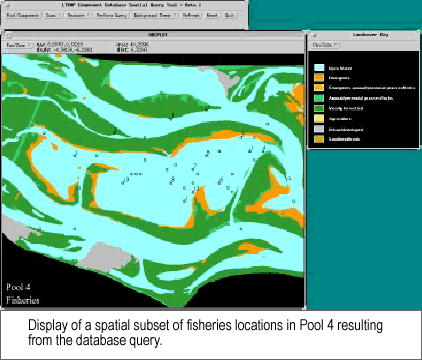Click the 'Fisheries' label on the map
422x360 pixels.
tap(23, 300)
